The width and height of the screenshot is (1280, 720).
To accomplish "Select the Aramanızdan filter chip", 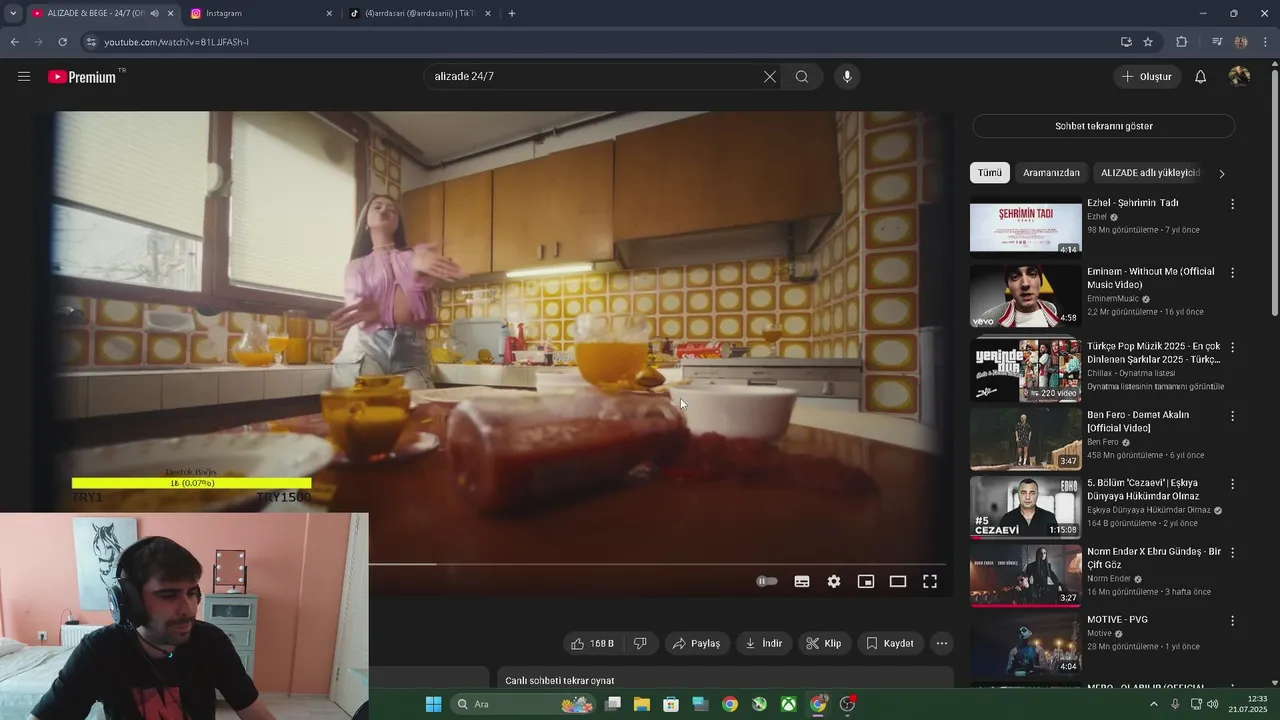I will click(x=1051, y=173).
